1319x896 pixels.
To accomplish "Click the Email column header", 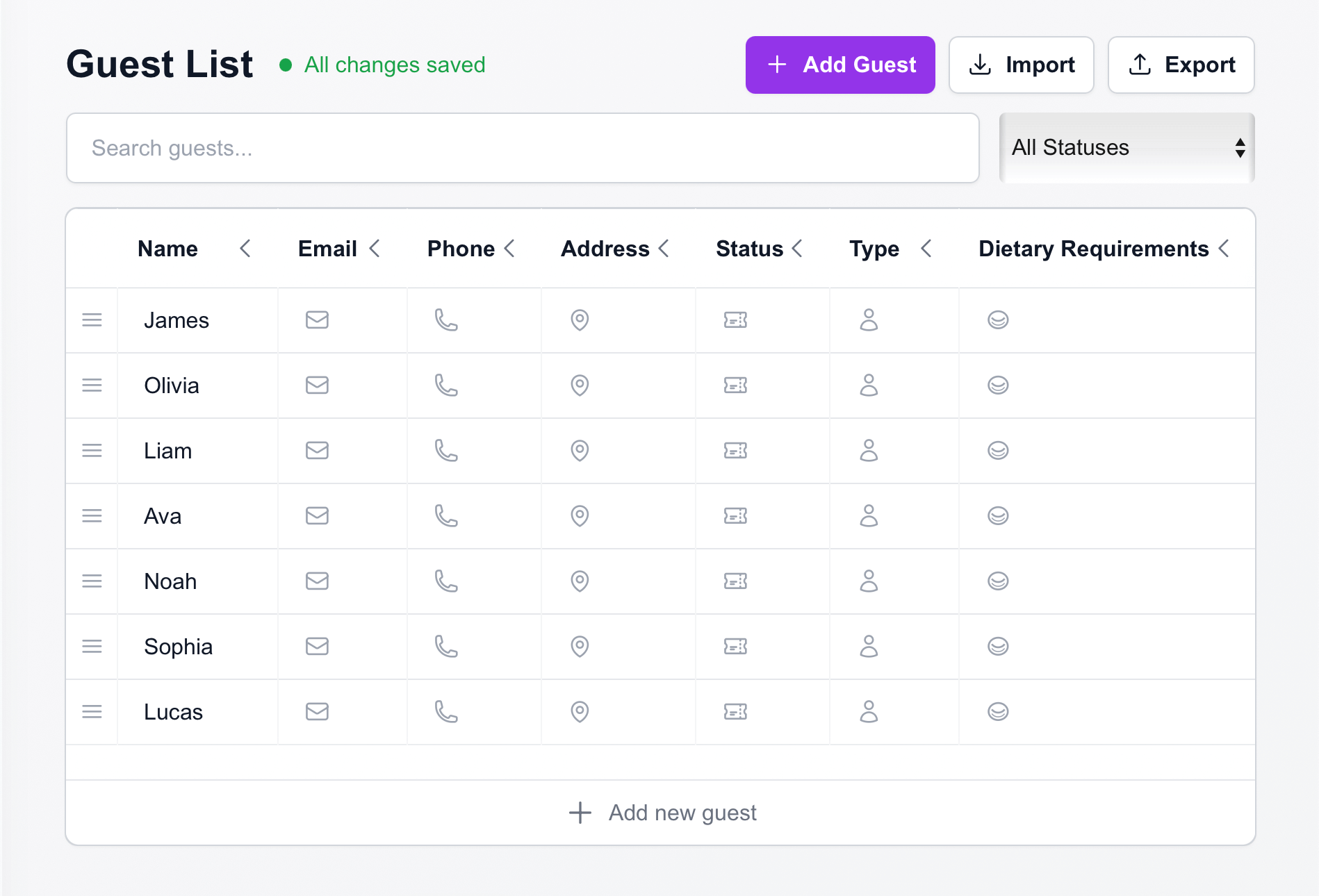I will (327, 248).
